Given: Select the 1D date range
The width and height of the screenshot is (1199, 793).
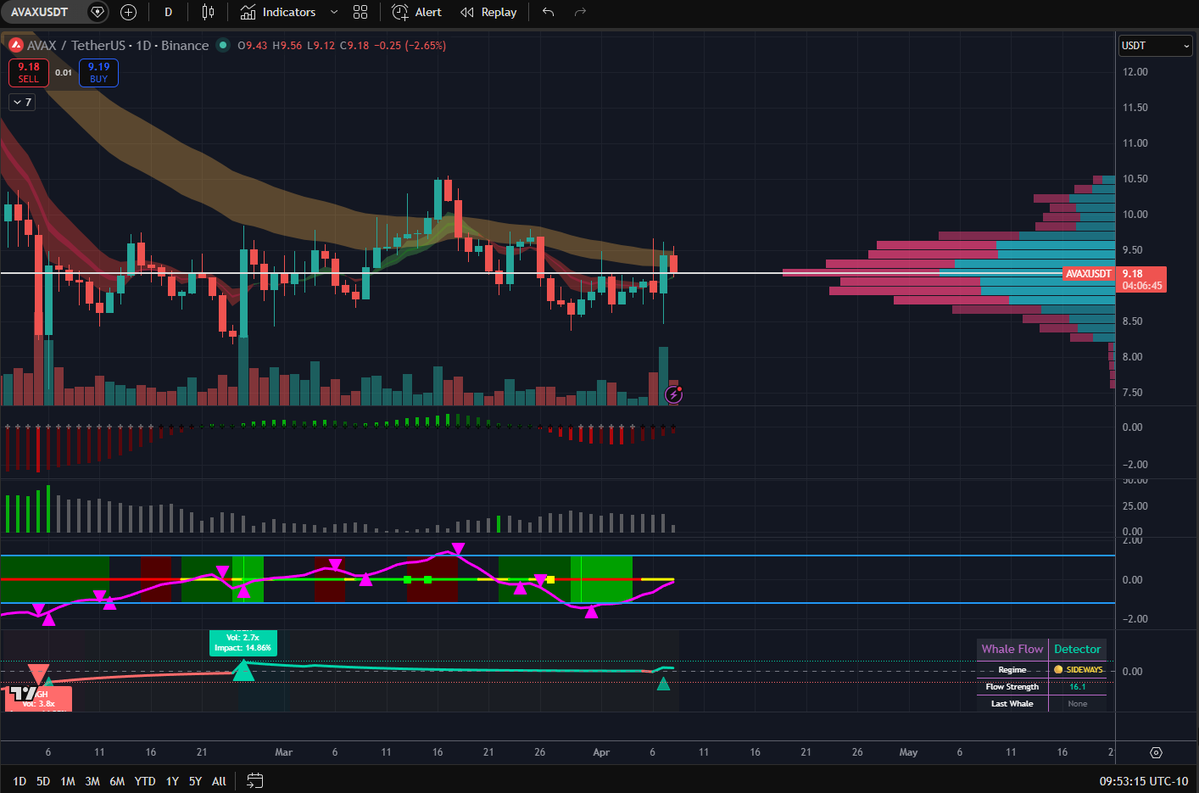Looking at the screenshot, I should pos(20,781).
